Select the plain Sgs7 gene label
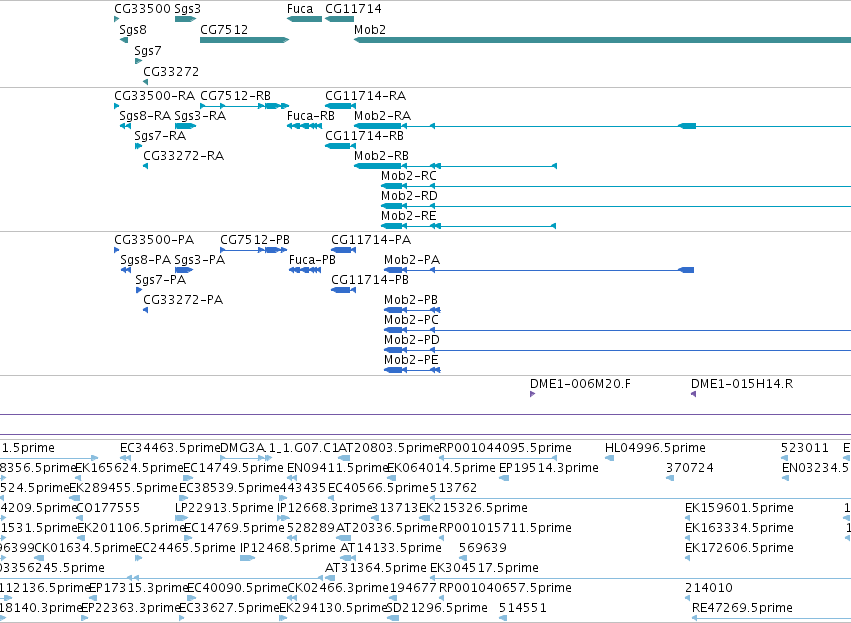Viewport: 851px width, 623px height. click(148, 50)
